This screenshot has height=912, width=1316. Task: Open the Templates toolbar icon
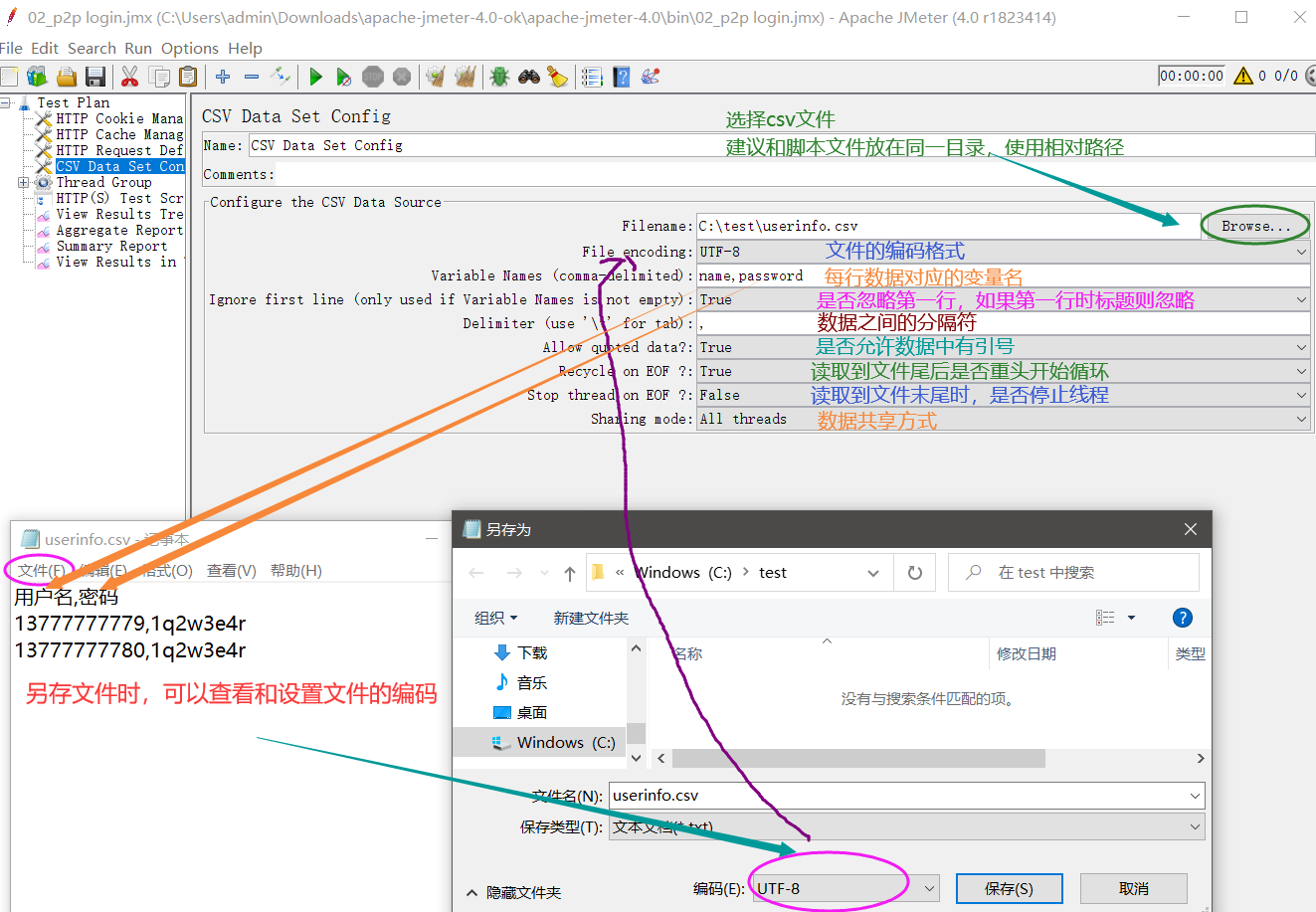point(37,77)
